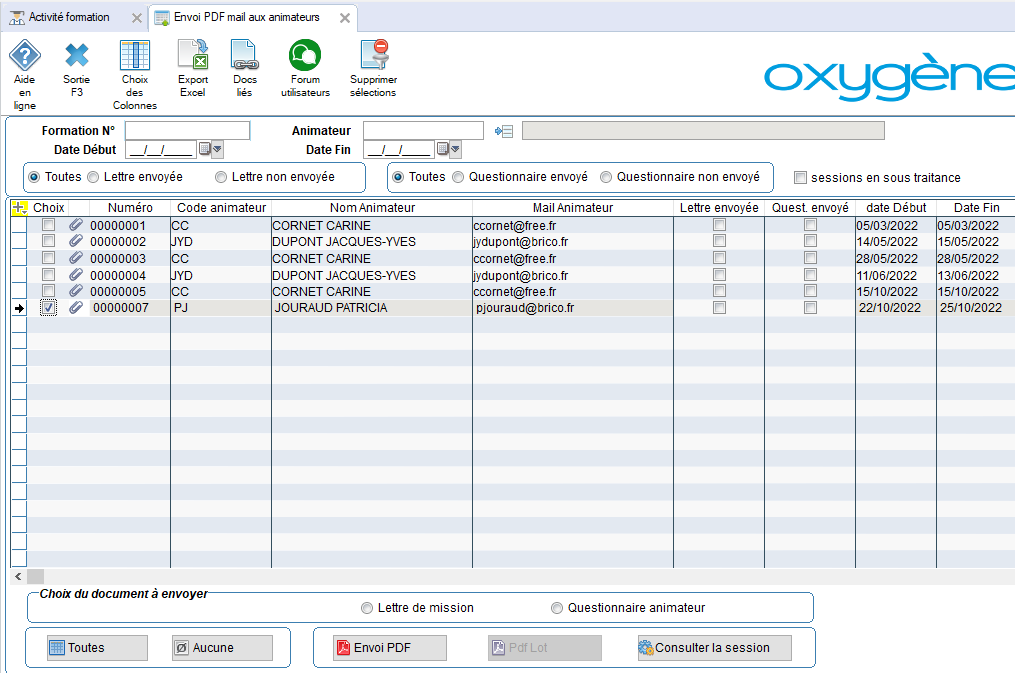Expand the Date Début dropdown arrow
The image size is (1015, 673).
click(x=218, y=149)
